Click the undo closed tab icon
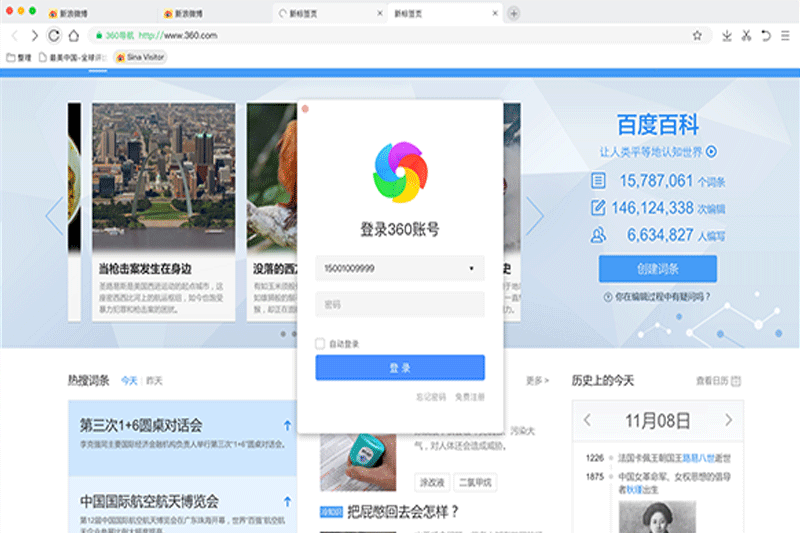The width and height of the screenshot is (800, 533). click(x=765, y=36)
